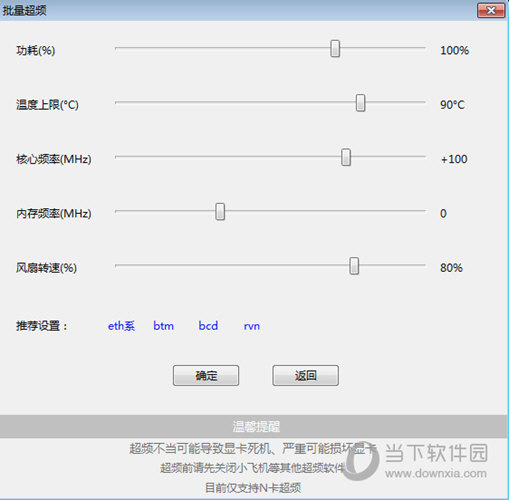Click the 批量超频 window title
The width and height of the screenshot is (509, 500).
pos(24,11)
